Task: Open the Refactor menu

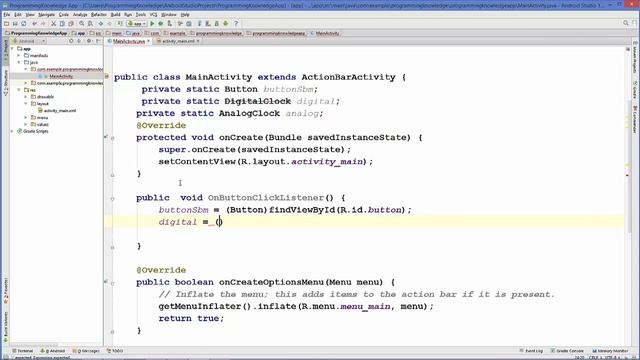Action: (x=98, y=15)
